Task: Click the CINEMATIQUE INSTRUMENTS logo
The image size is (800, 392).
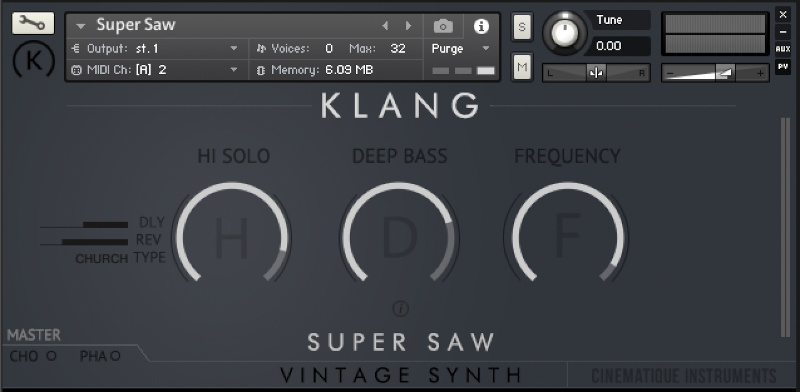Action: click(684, 376)
